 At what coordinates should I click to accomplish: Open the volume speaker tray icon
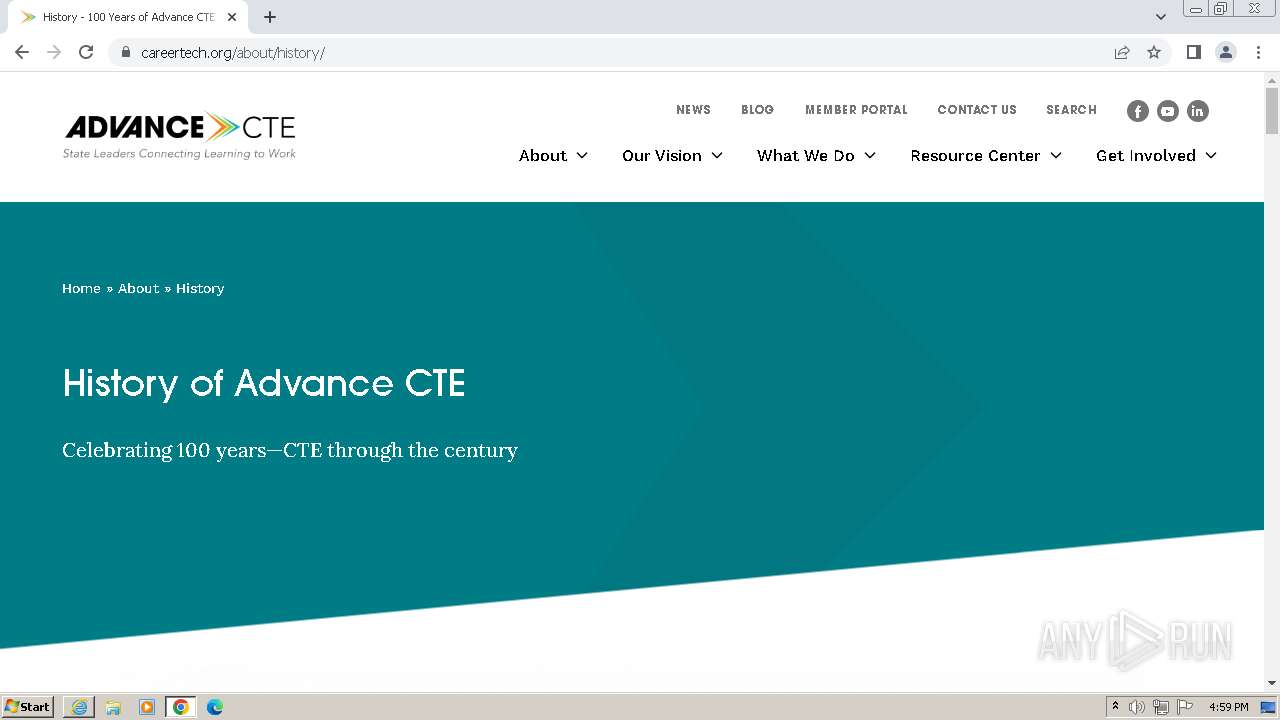(x=1137, y=707)
